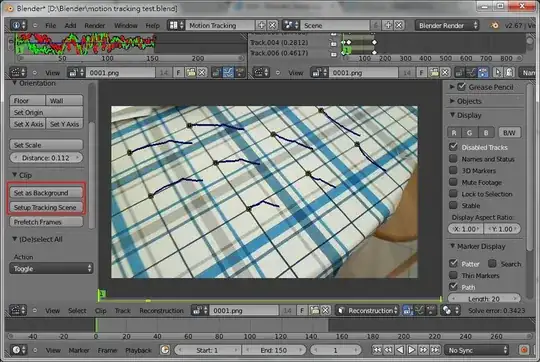This screenshot has width=540, height=362.
Task: Adjust the path Length 20 field
Action: 484,299
